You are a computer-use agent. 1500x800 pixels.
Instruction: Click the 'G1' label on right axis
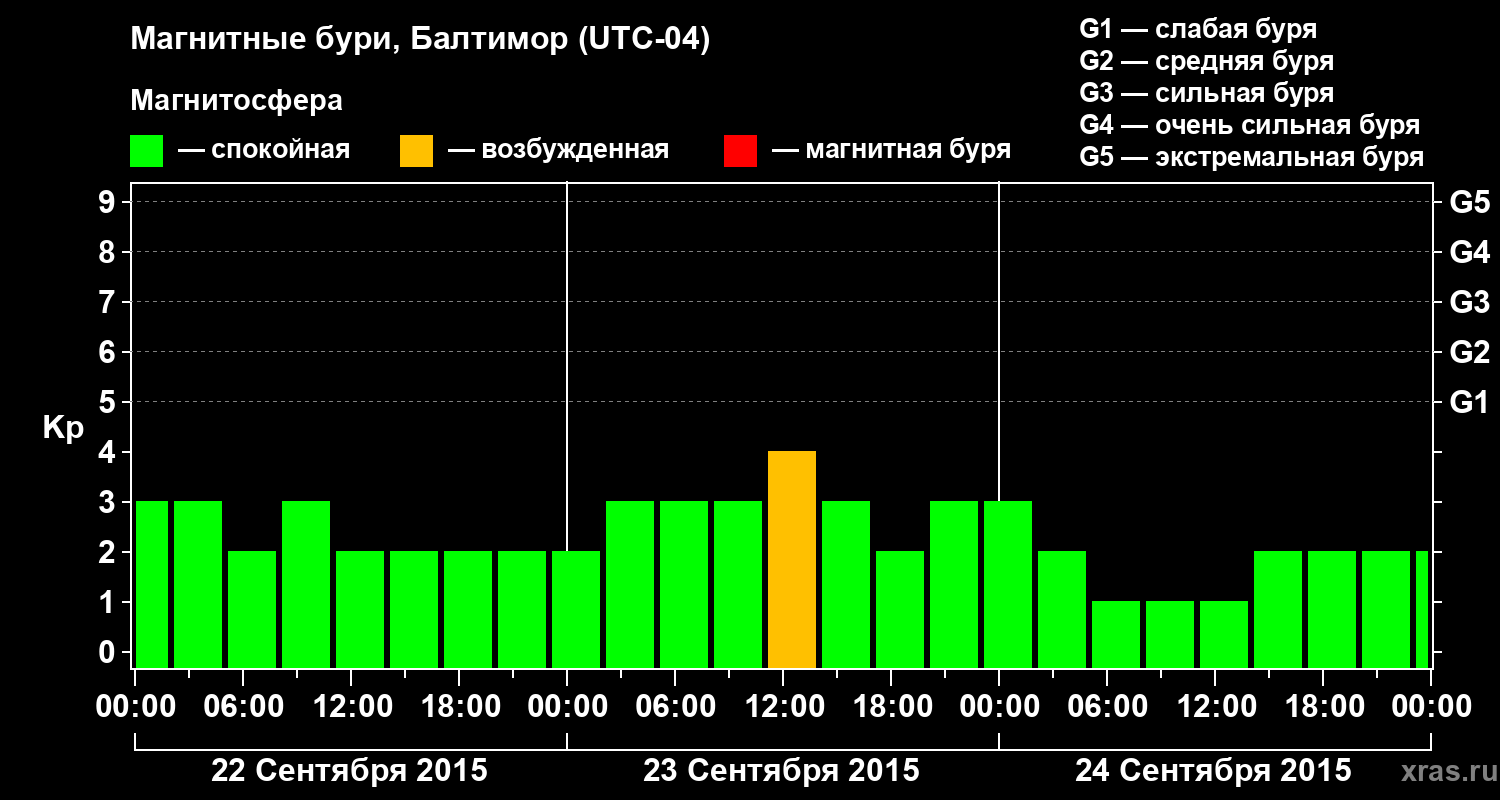tap(1470, 402)
